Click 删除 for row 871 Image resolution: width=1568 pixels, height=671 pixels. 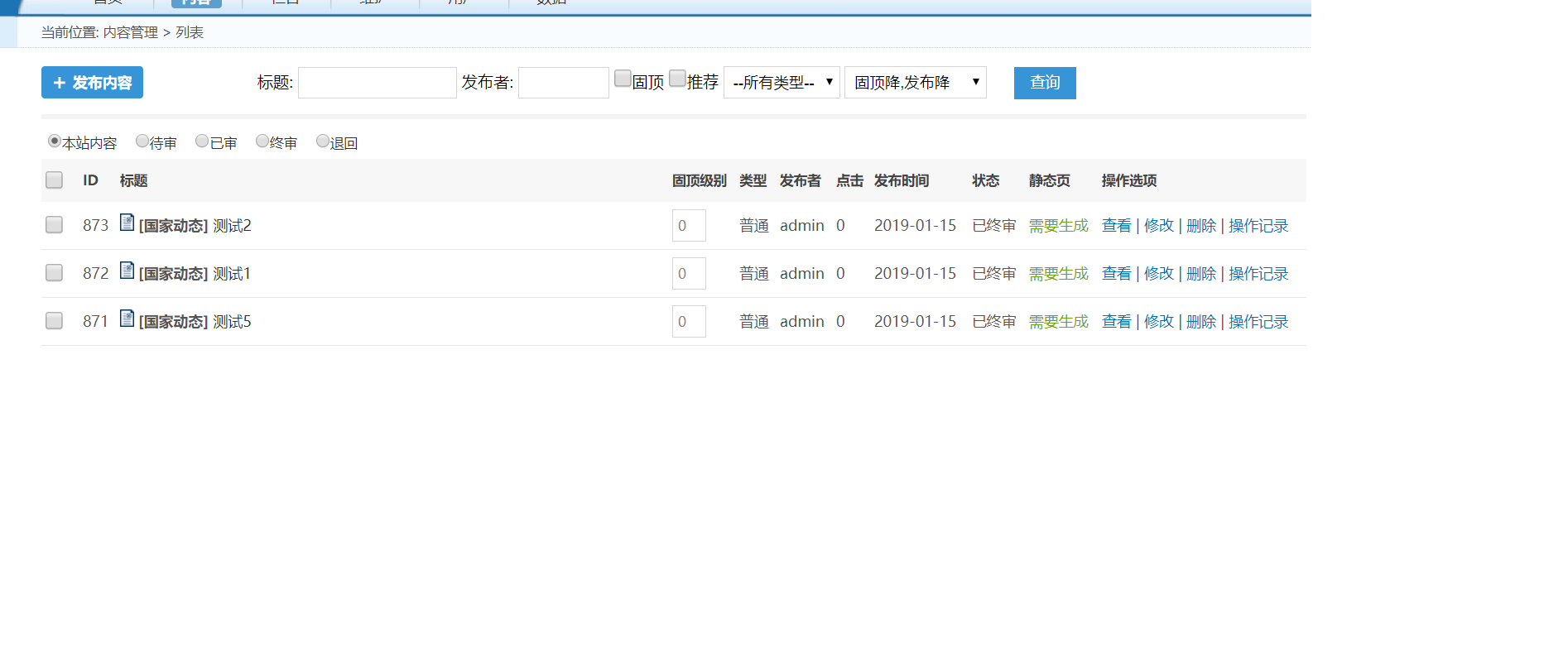click(x=1201, y=322)
